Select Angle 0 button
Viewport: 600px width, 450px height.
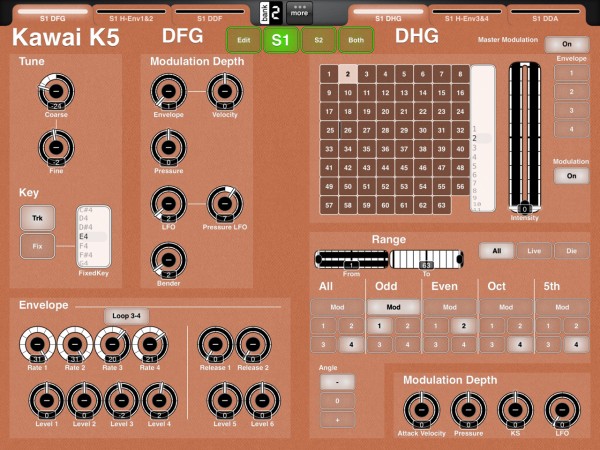click(337, 401)
